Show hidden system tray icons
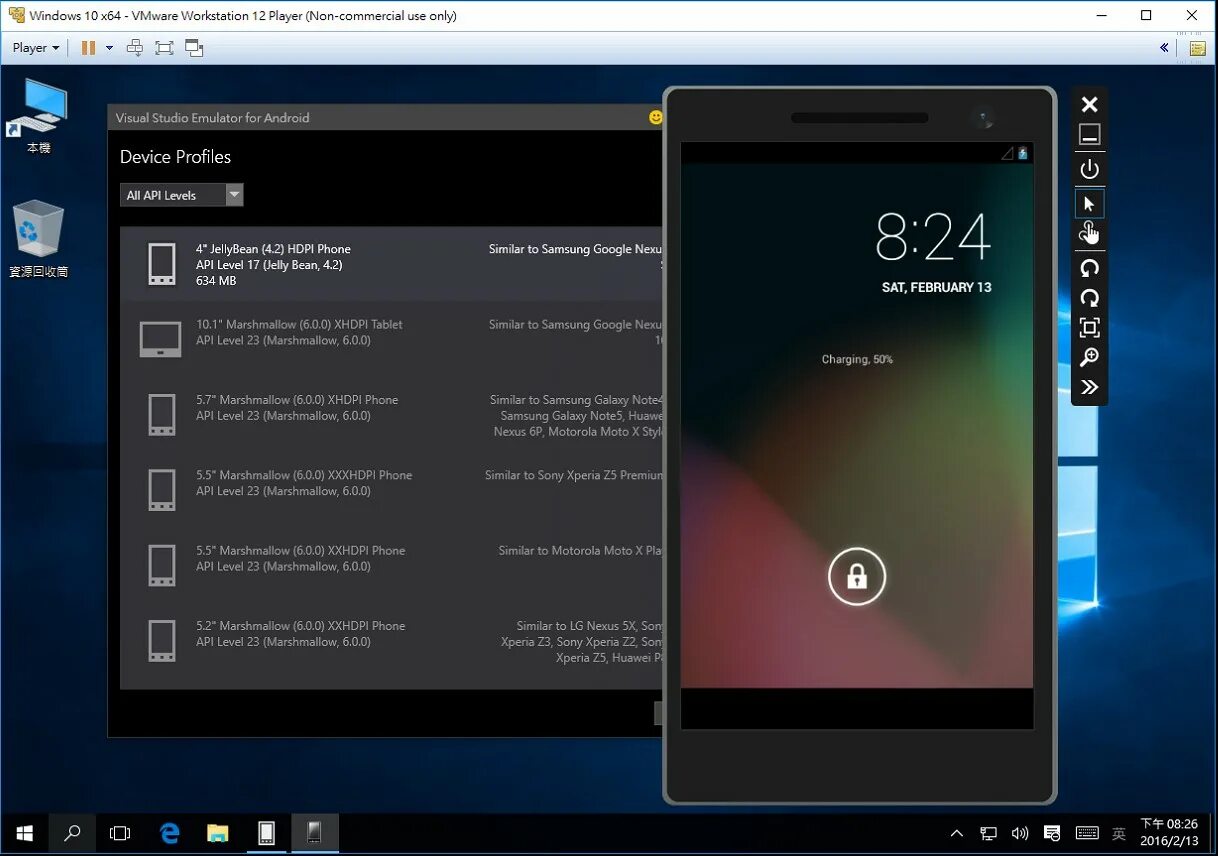The width and height of the screenshot is (1218, 856). pos(957,833)
